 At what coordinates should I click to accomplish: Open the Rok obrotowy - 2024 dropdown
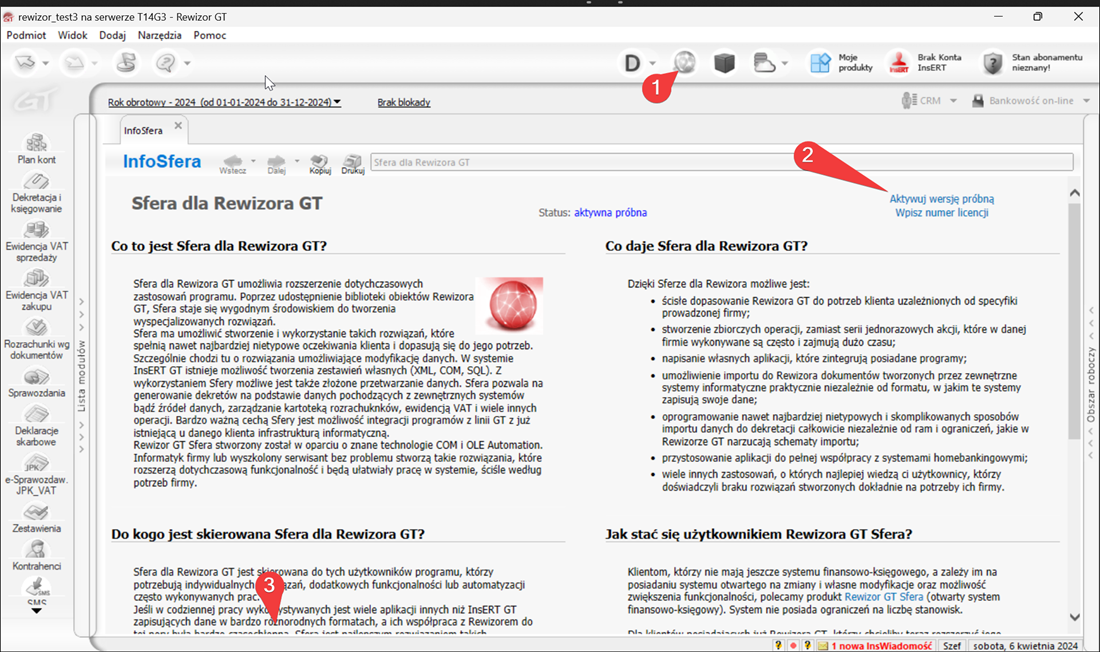click(224, 102)
